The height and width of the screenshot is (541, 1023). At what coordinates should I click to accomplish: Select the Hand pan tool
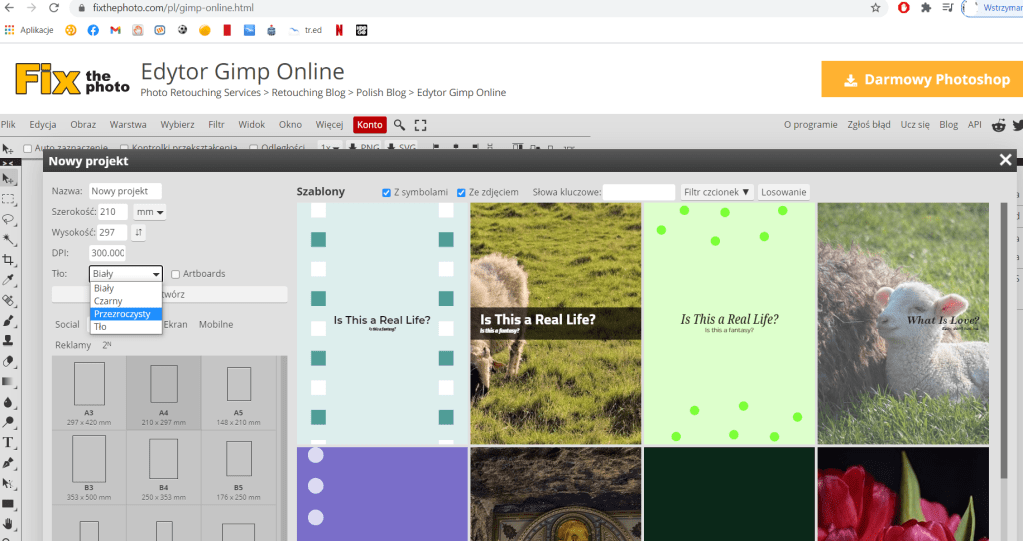click(8, 523)
